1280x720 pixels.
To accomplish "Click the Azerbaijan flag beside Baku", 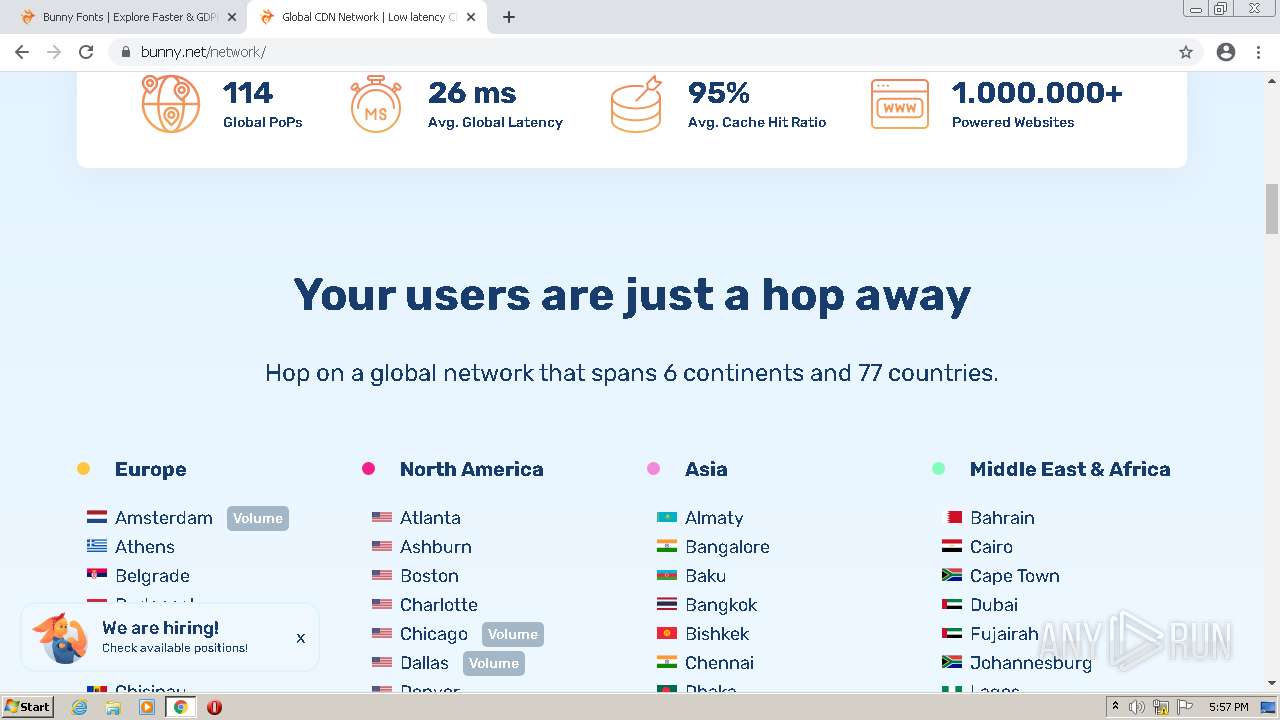I will 667,576.
